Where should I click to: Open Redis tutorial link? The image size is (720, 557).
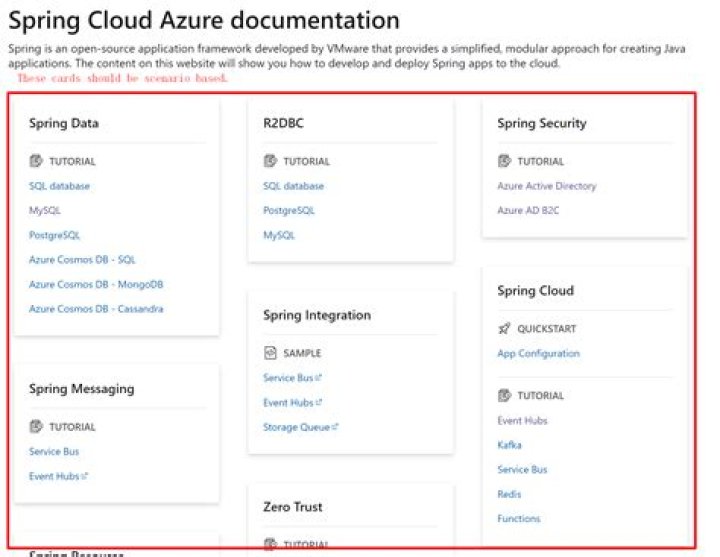509,494
